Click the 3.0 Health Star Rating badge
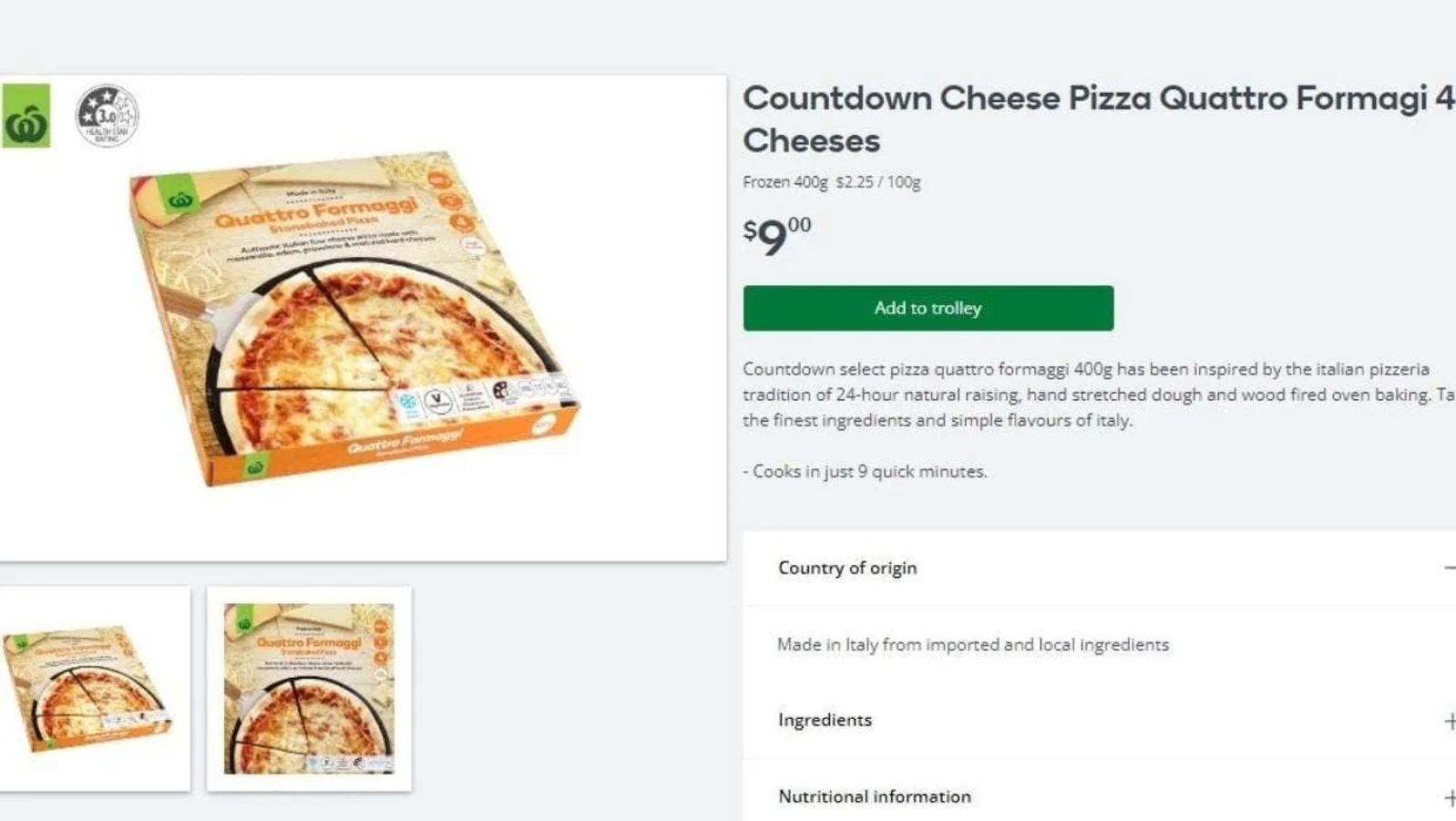The image size is (1456, 821). click(x=107, y=116)
